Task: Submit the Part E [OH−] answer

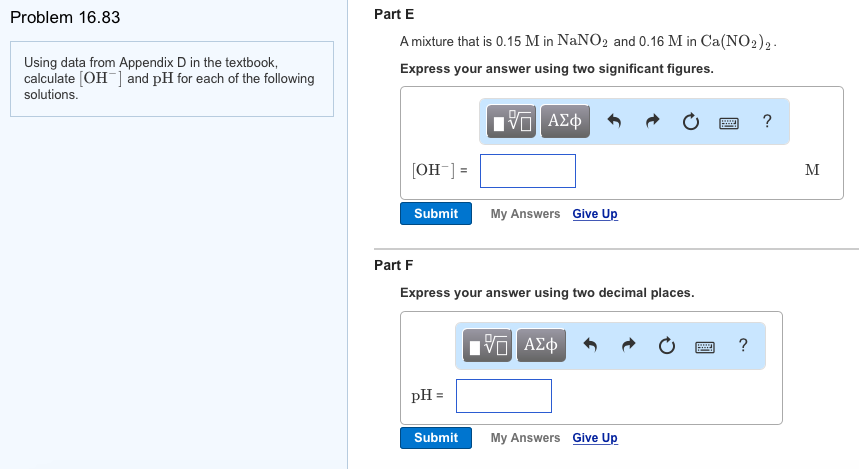Action: point(436,214)
